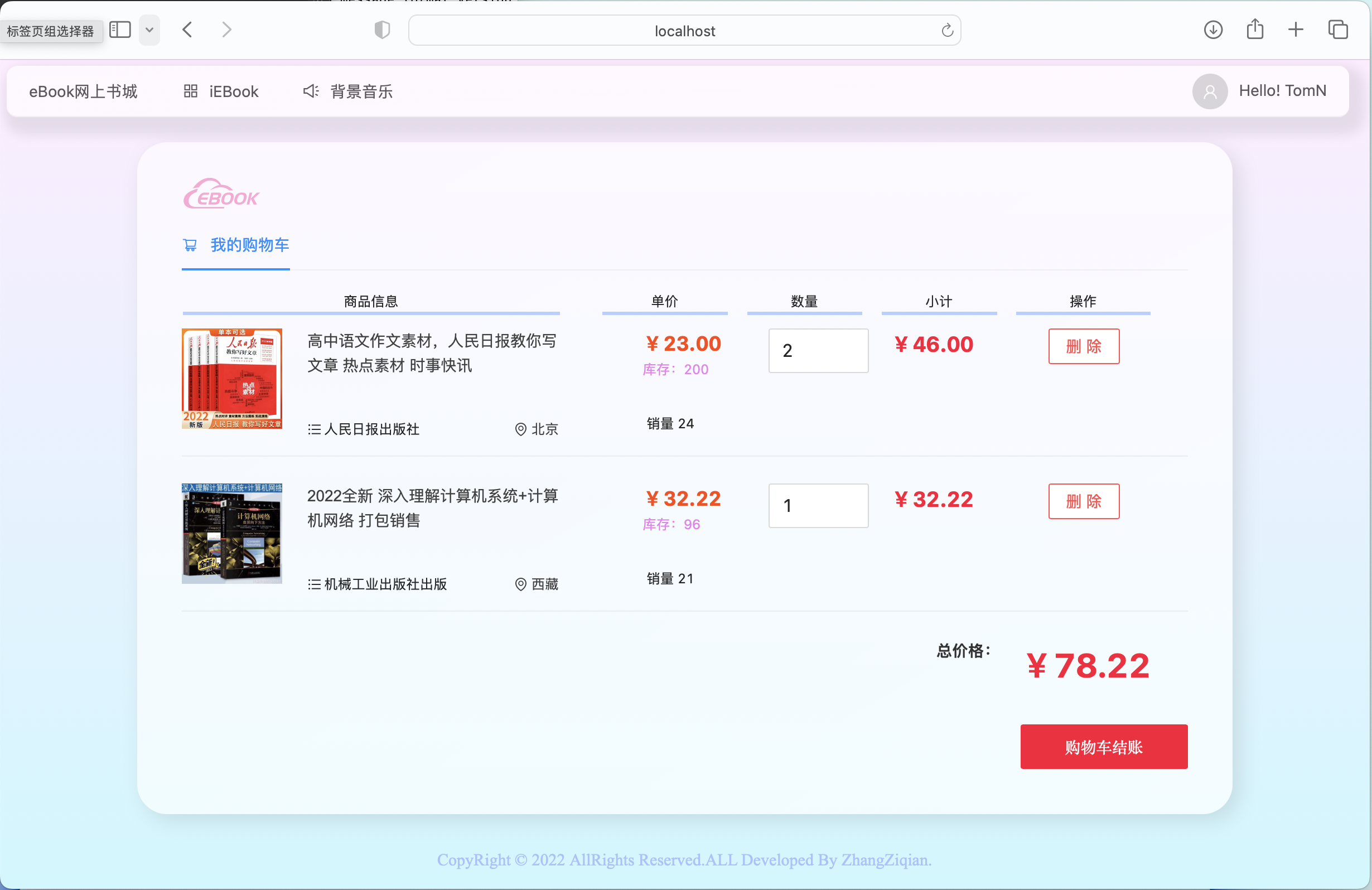Edit quantity field showing 1
1372x890 pixels.
click(x=818, y=506)
